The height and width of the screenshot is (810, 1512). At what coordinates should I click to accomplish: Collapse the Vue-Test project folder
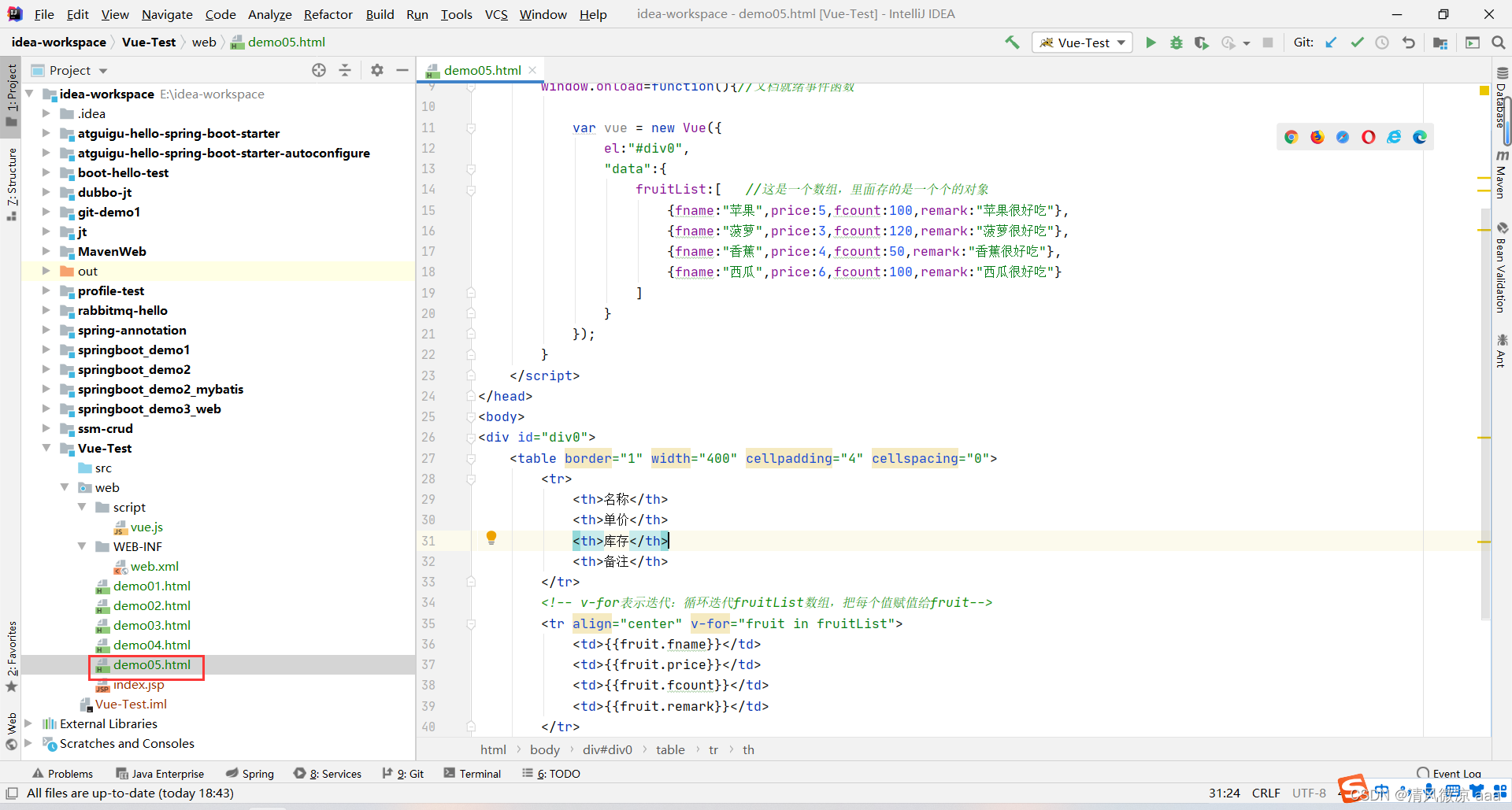(46, 448)
